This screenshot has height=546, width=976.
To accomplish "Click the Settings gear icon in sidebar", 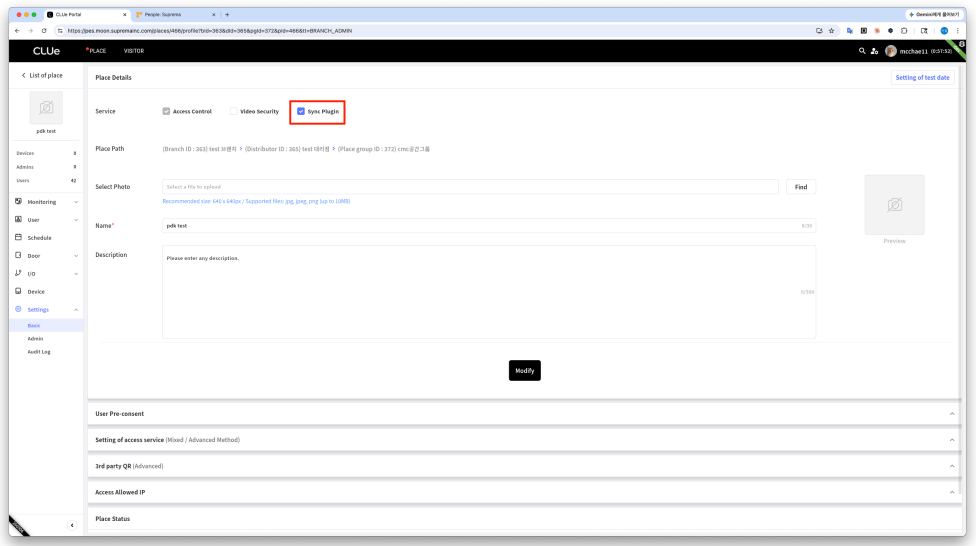I will click(x=18, y=309).
